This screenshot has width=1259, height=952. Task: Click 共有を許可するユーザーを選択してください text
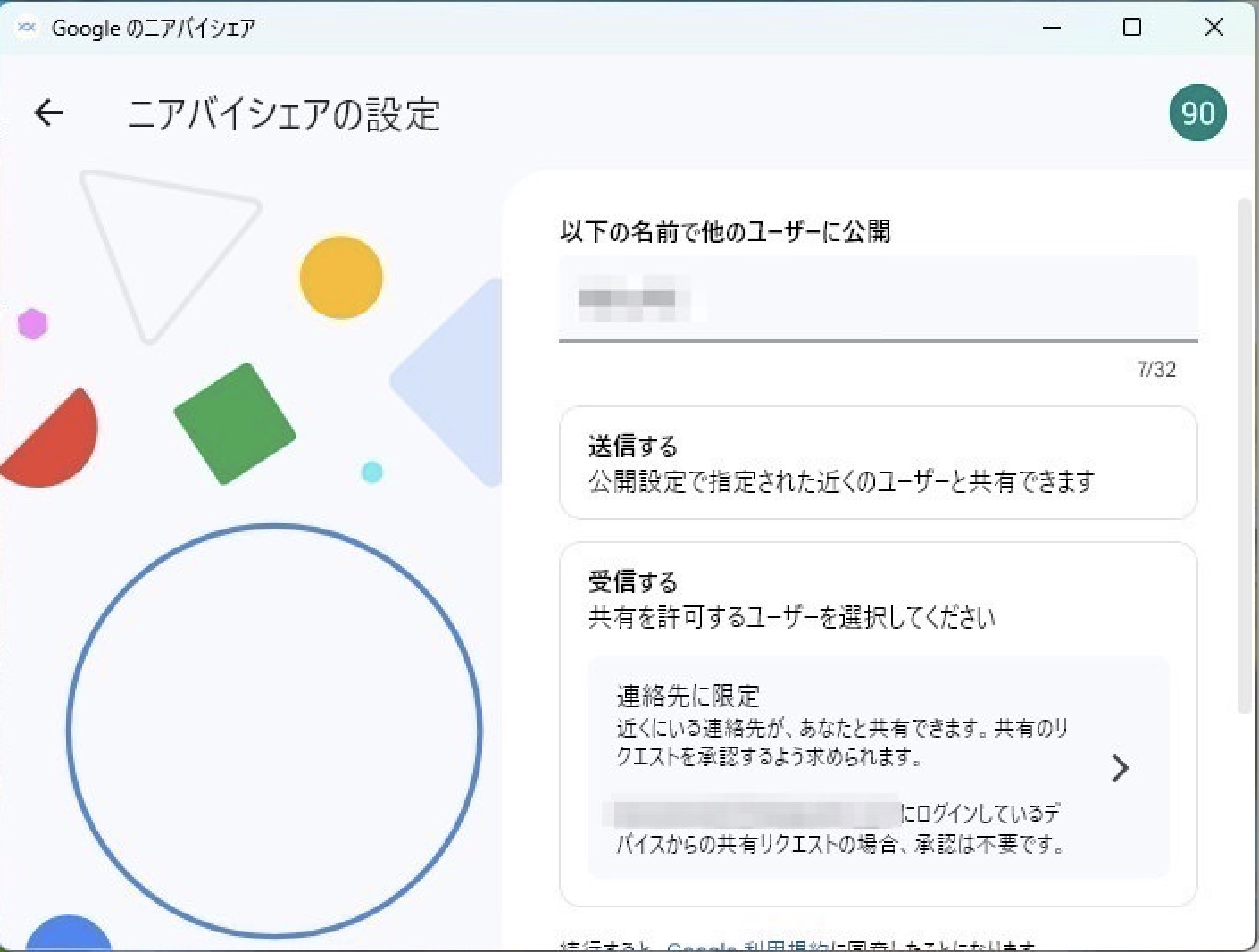pos(791,617)
